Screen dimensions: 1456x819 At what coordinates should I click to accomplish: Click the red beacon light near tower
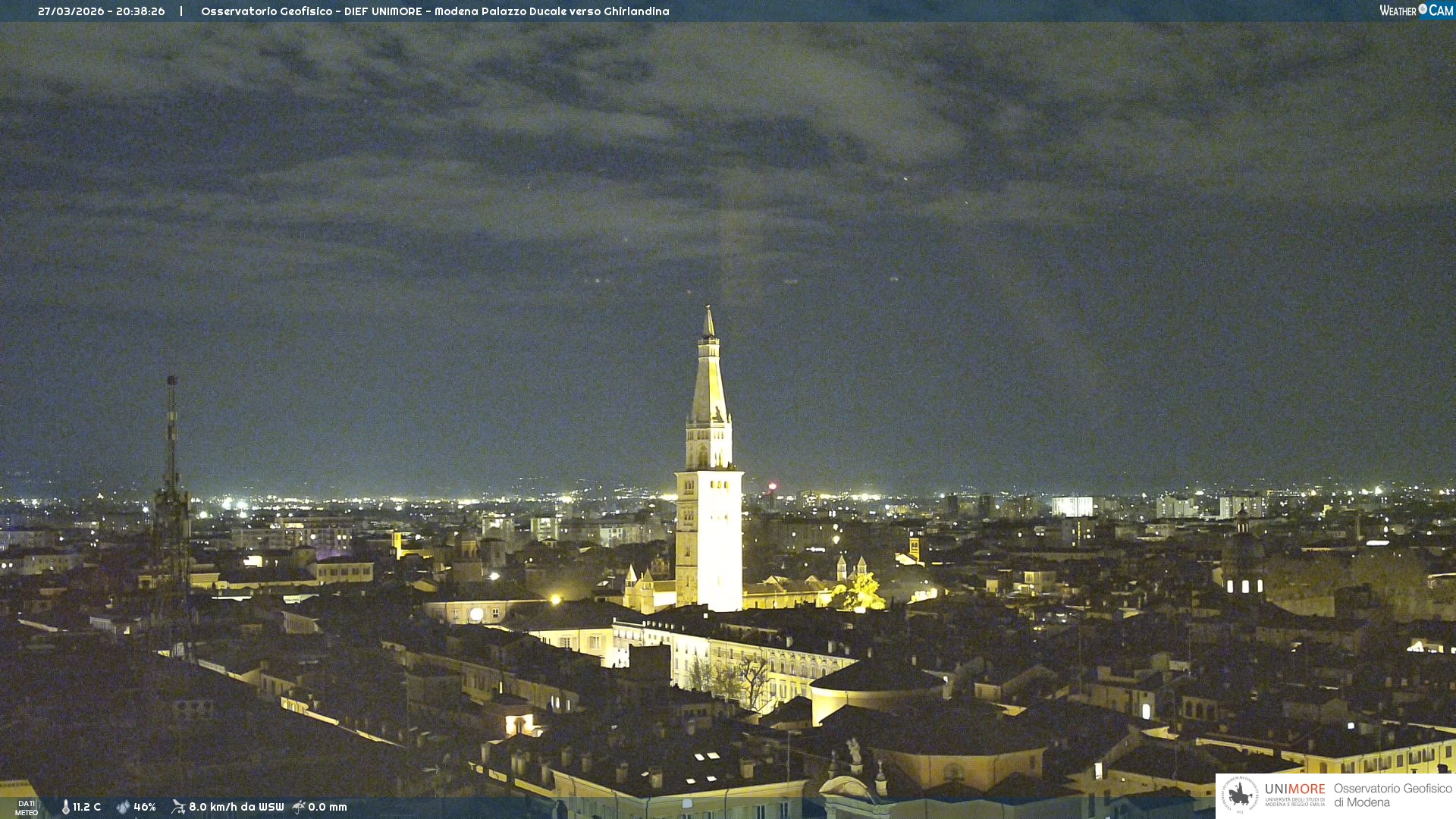(772, 486)
